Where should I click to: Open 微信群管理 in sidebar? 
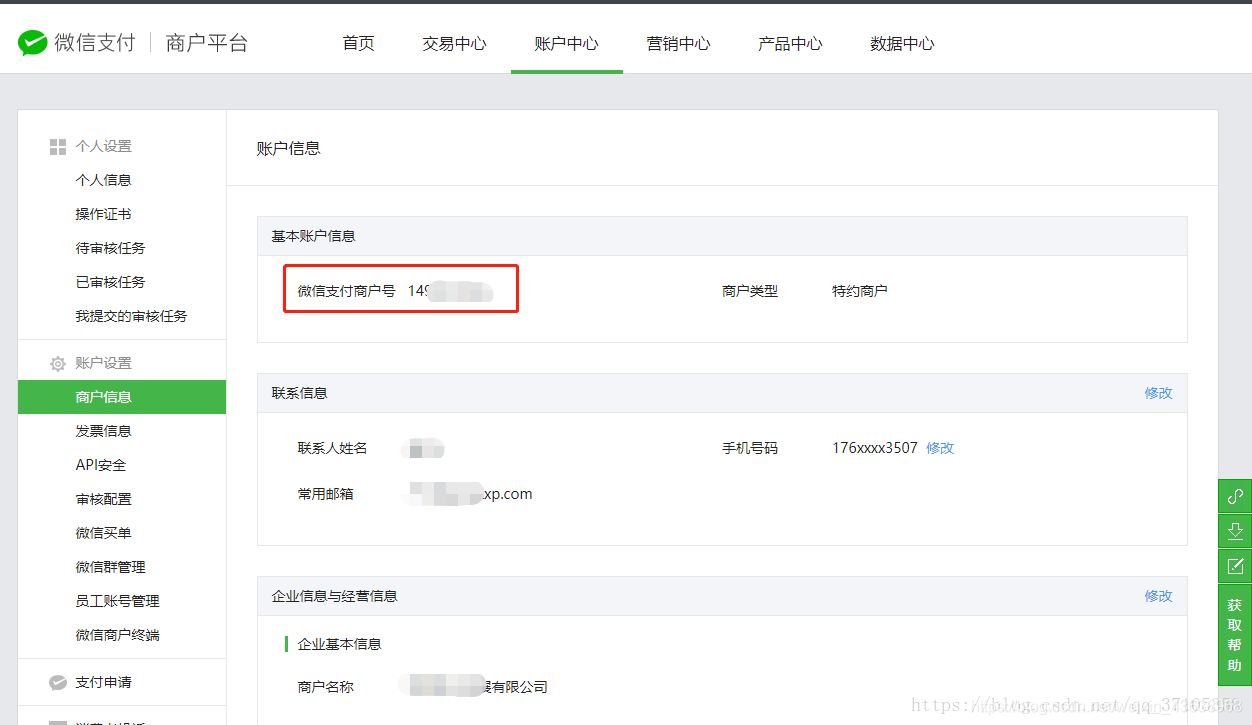click(x=111, y=567)
